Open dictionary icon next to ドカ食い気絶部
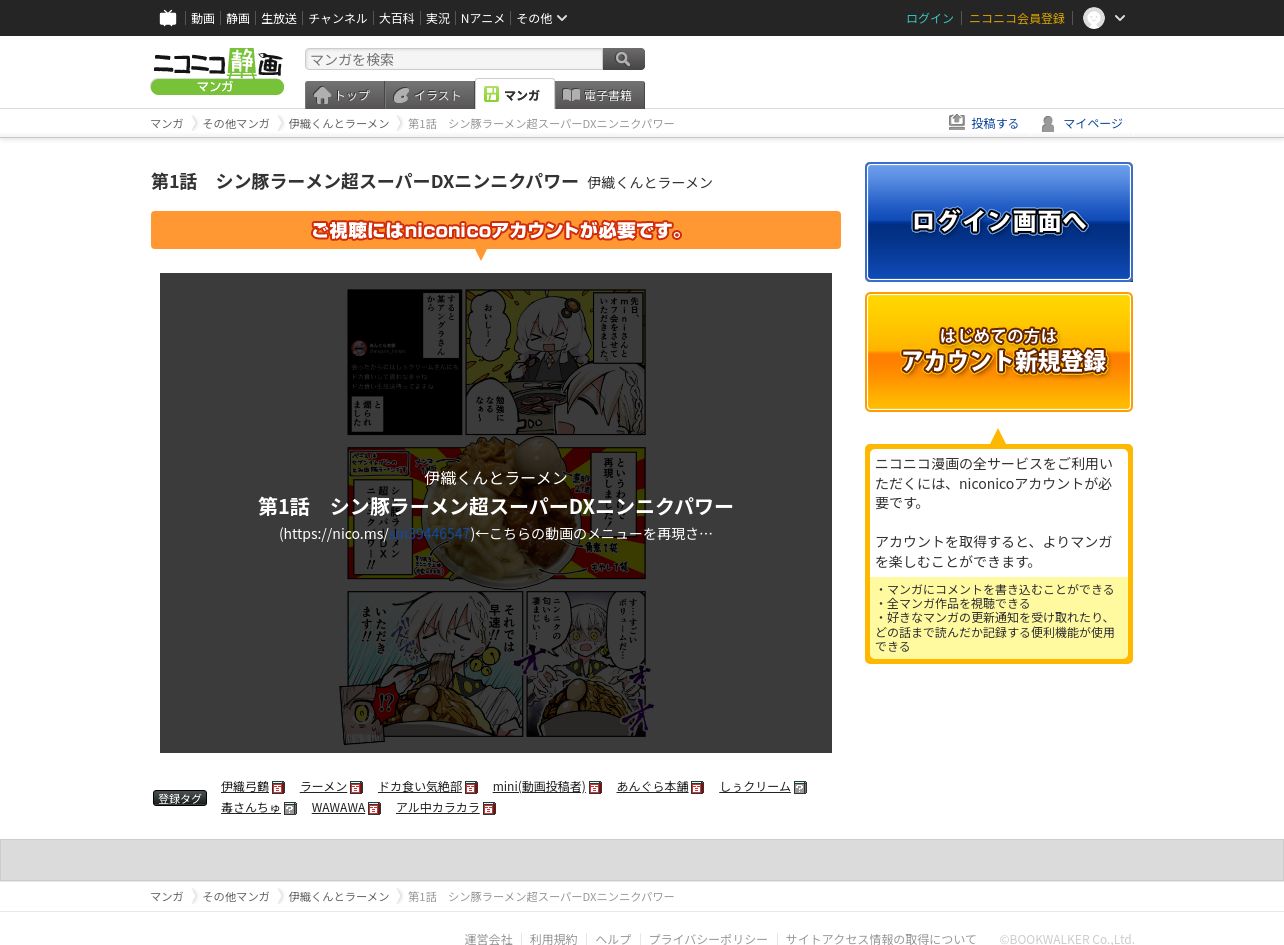The height and width of the screenshot is (945, 1284). pyautogui.click(x=471, y=788)
